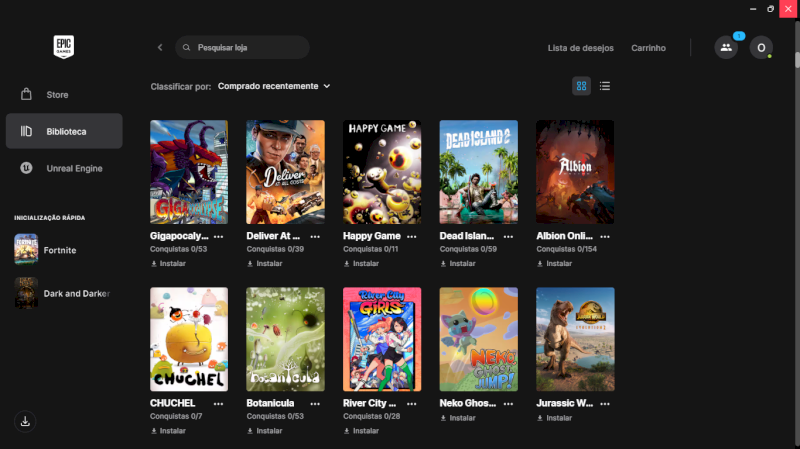Screen dimensions: 800x449
Task: Expand the Comprado recentemente sort dropdown
Action: click(274, 86)
